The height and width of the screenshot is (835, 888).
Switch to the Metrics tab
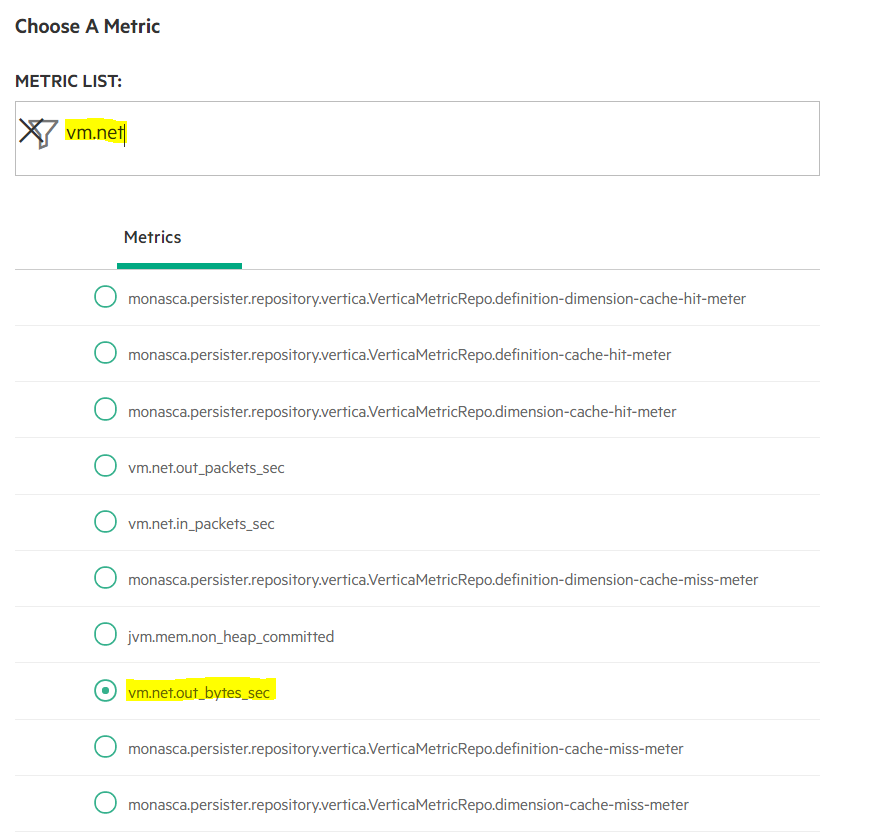[x=152, y=237]
